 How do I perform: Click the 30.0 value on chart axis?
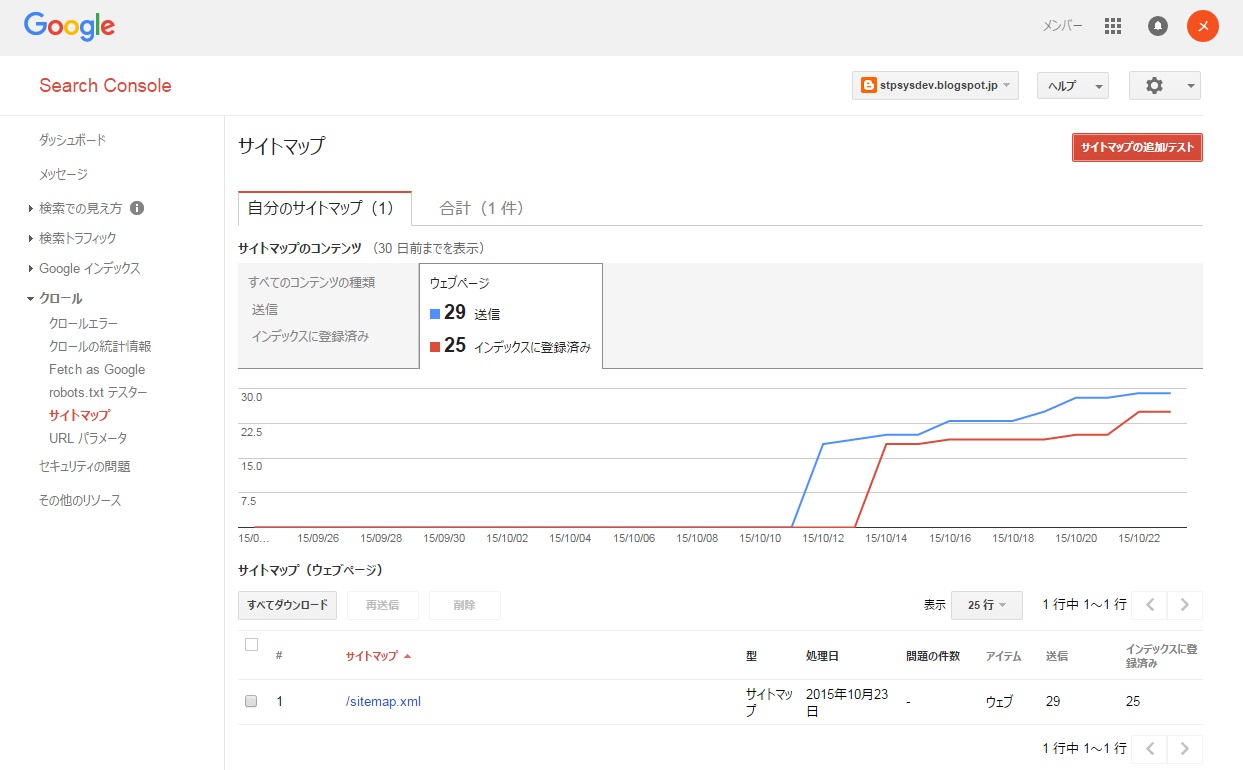[x=251, y=397]
